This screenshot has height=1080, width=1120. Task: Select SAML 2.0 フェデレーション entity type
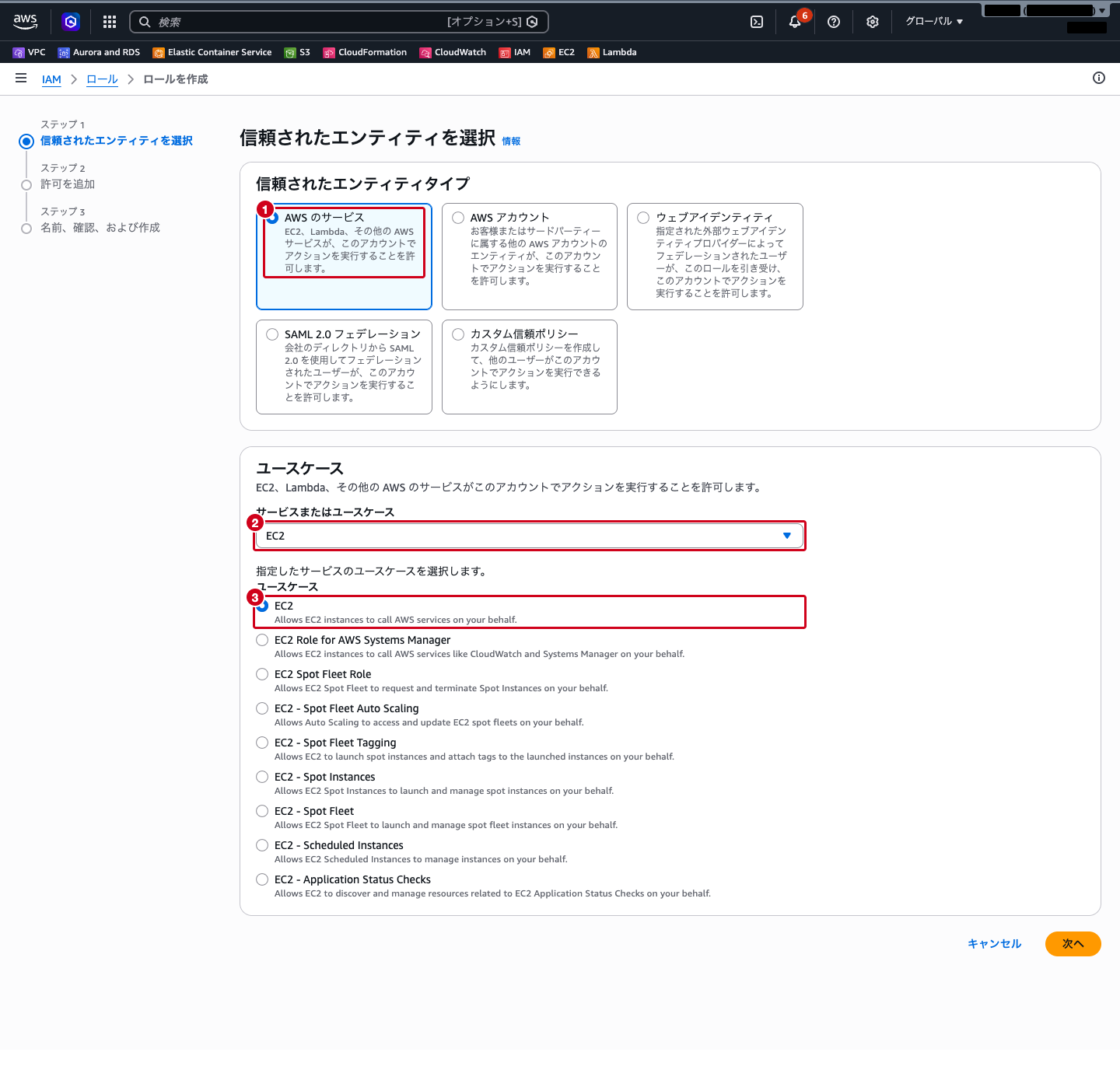(344, 367)
